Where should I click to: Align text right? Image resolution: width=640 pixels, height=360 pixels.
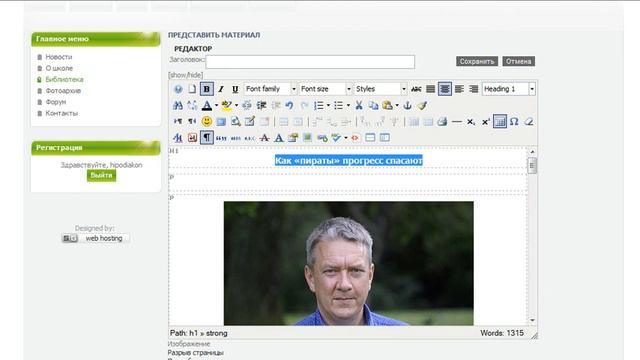click(473, 89)
